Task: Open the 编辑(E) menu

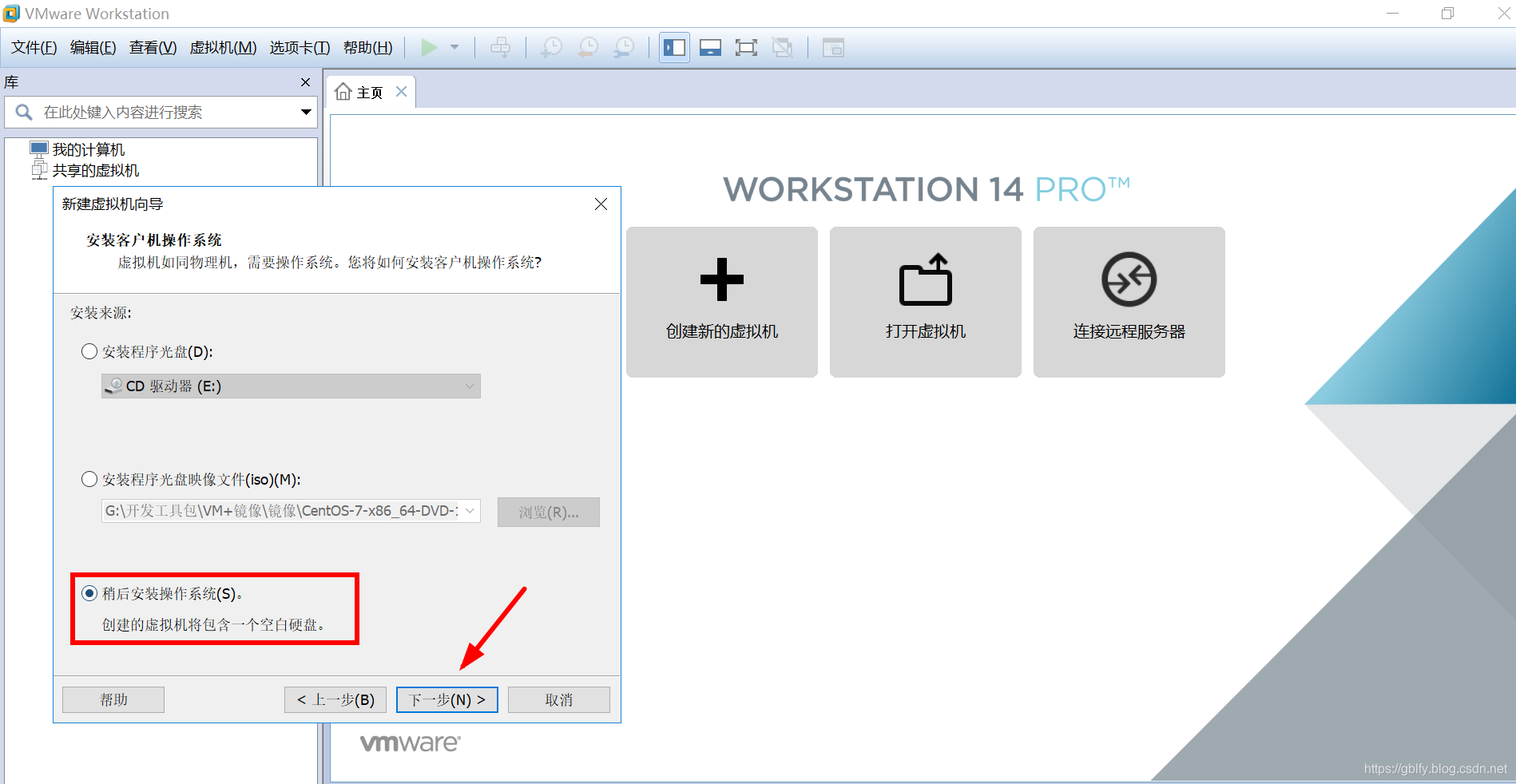Action: pyautogui.click(x=93, y=48)
